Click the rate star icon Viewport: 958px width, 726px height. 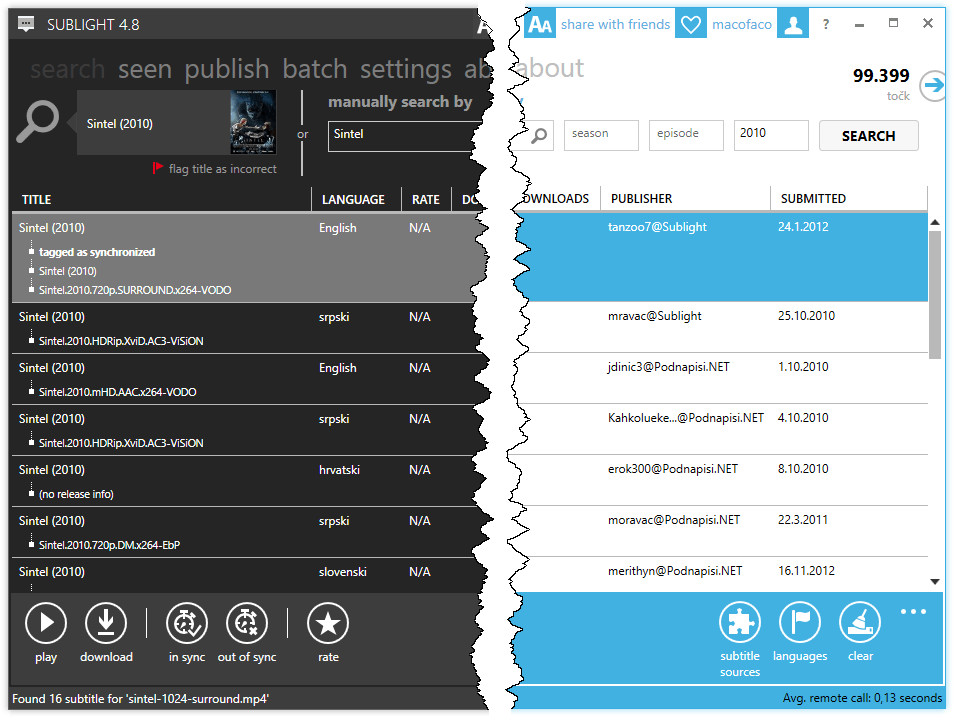[x=328, y=624]
